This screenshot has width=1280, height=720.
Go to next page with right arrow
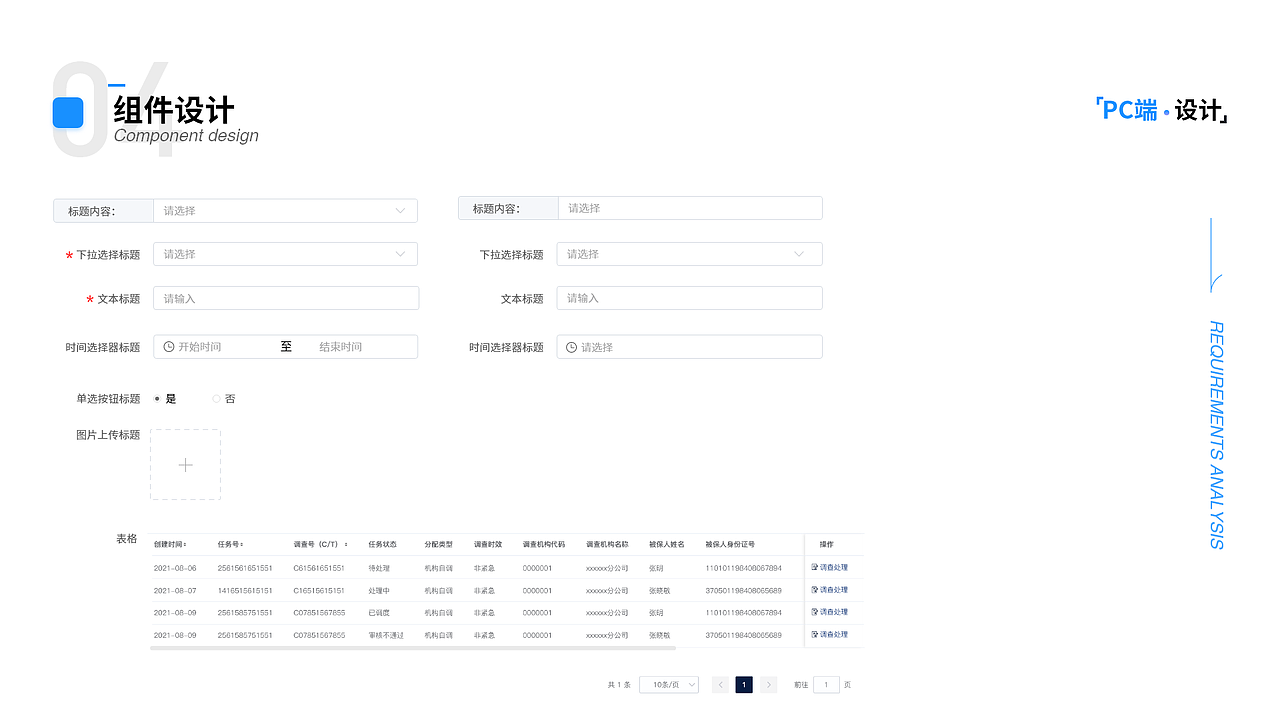point(768,685)
